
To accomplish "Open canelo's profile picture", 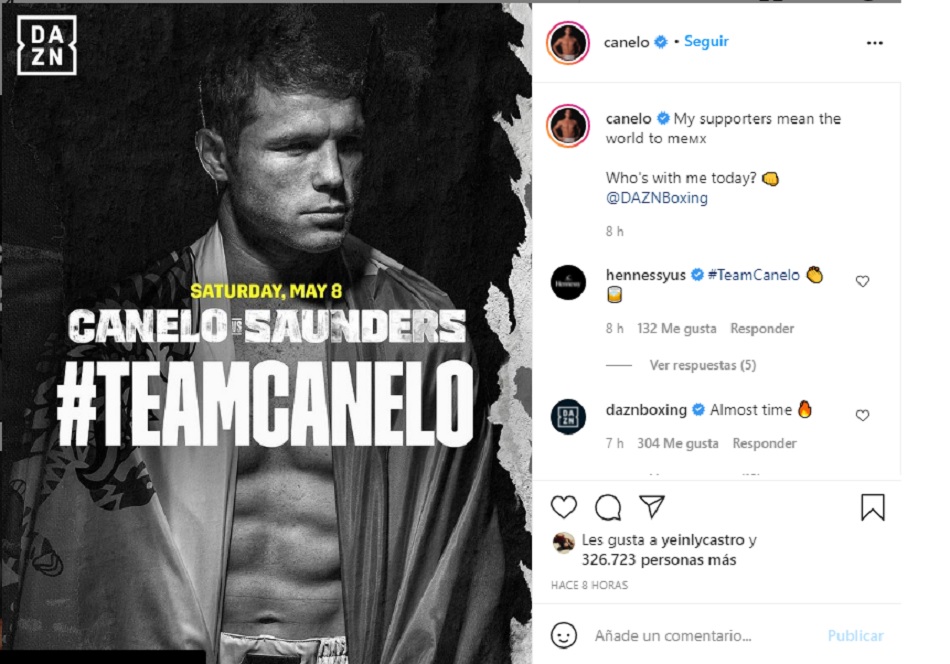I will (x=567, y=42).
